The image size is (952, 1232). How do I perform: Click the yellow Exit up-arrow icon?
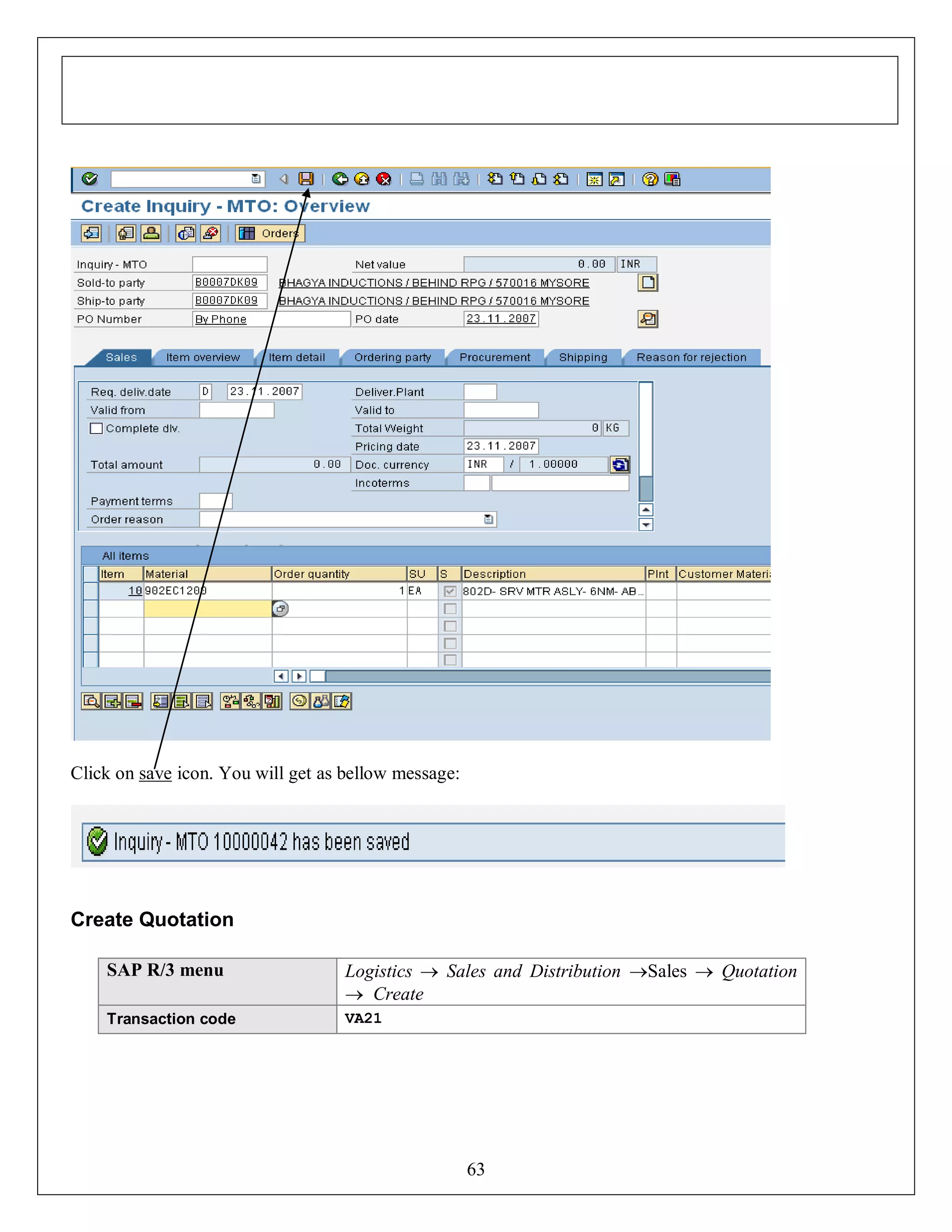coord(362,179)
